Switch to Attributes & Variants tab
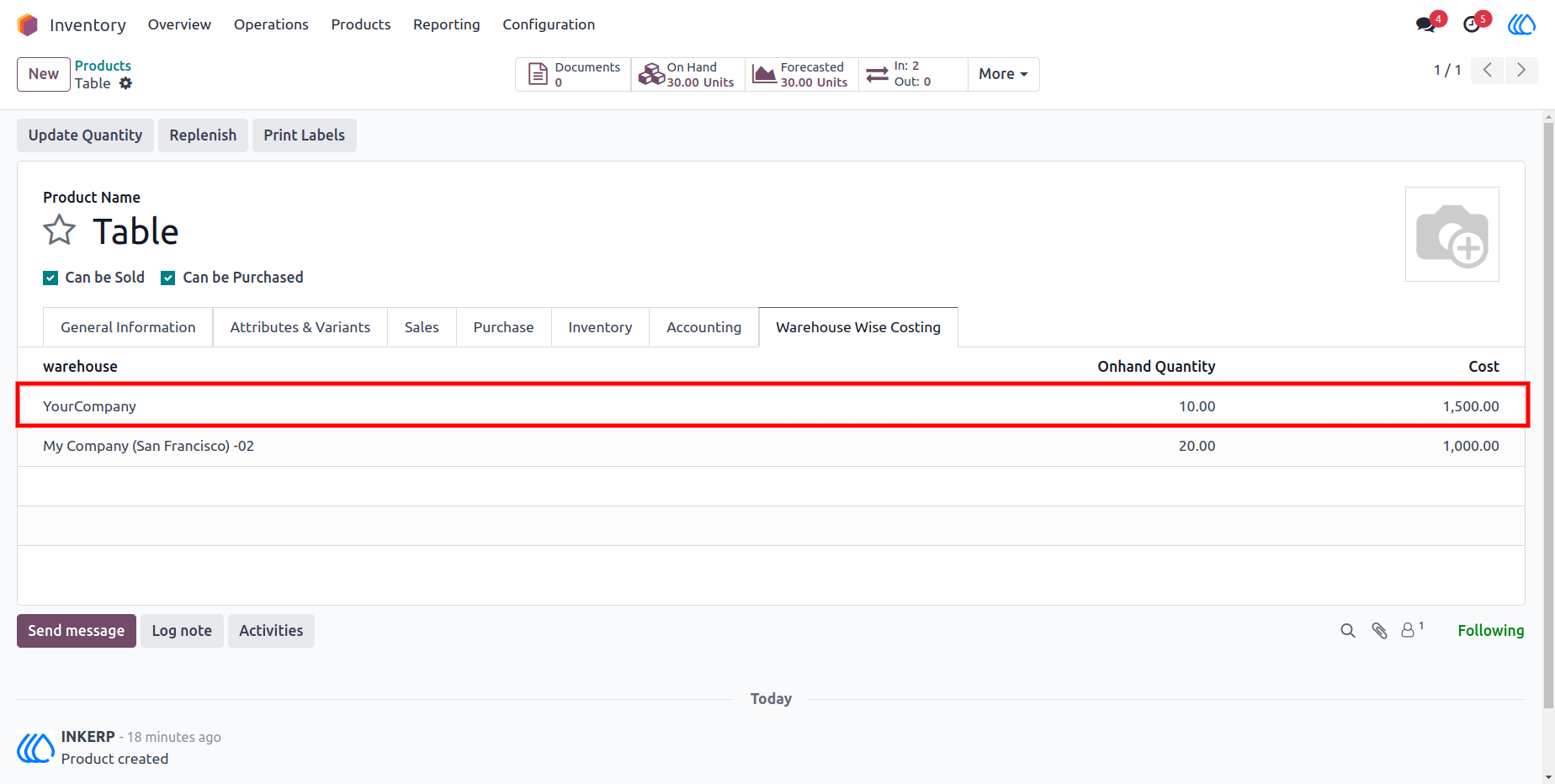 (300, 327)
